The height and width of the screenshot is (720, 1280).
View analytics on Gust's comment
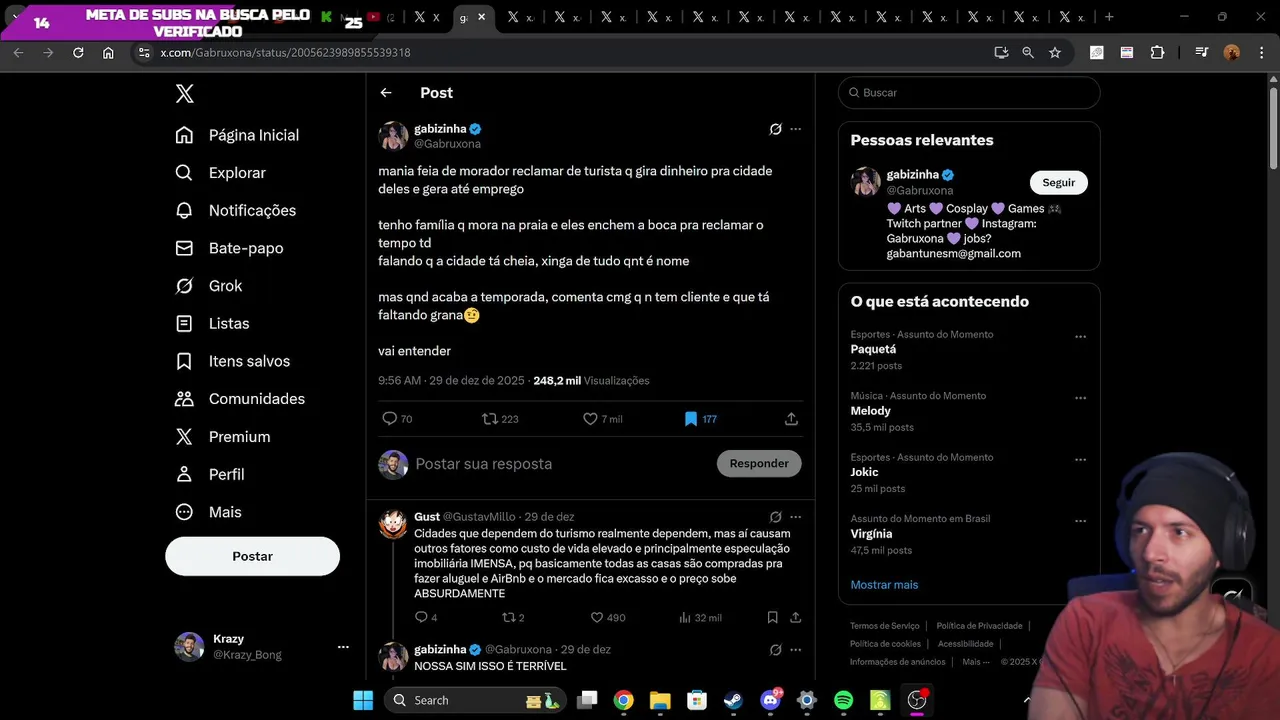click(x=700, y=618)
